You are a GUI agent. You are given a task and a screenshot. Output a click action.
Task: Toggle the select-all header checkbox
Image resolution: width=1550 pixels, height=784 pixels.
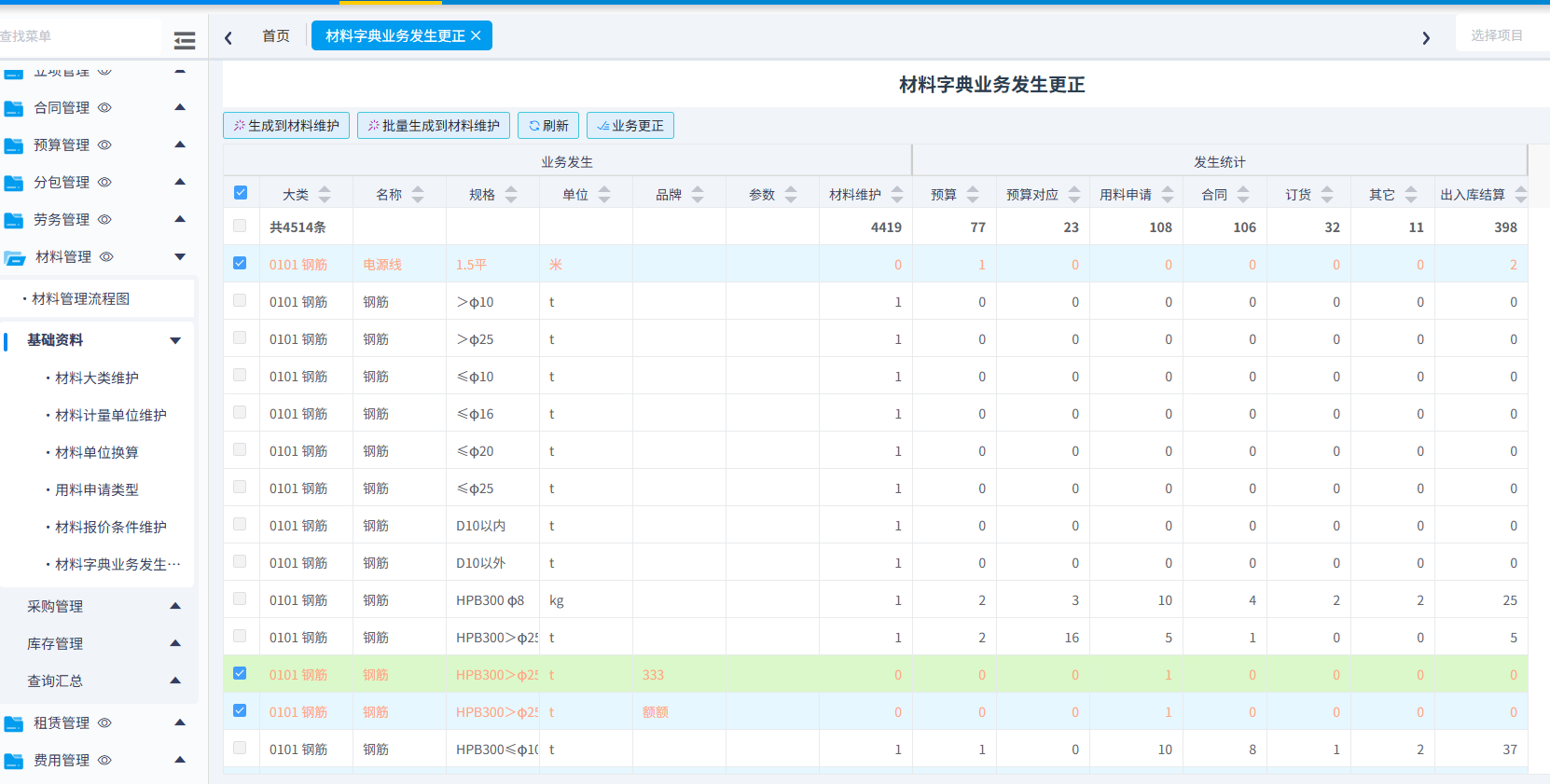tap(241, 193)
